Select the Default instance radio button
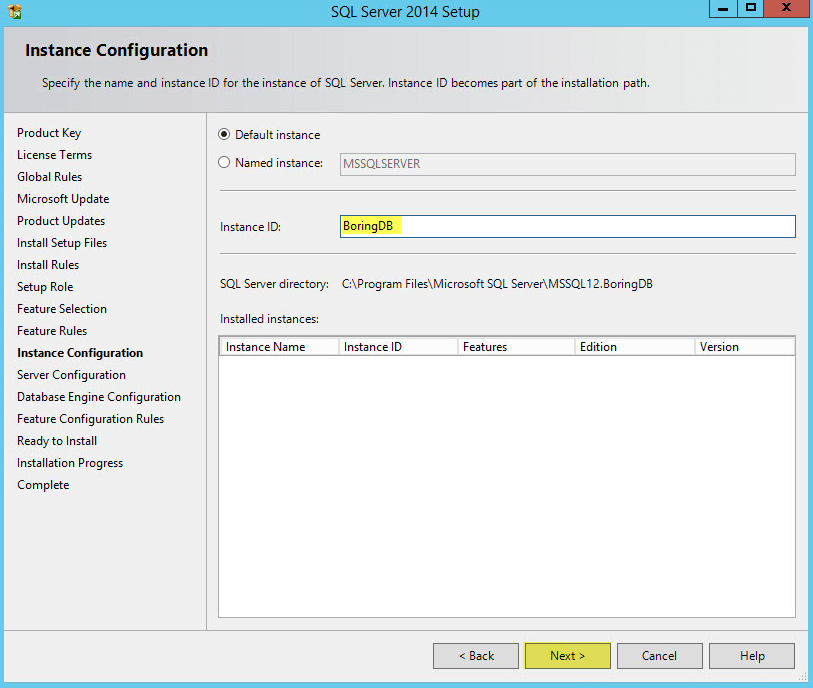Viewport: 813px width, 688px height. (224, 135)
